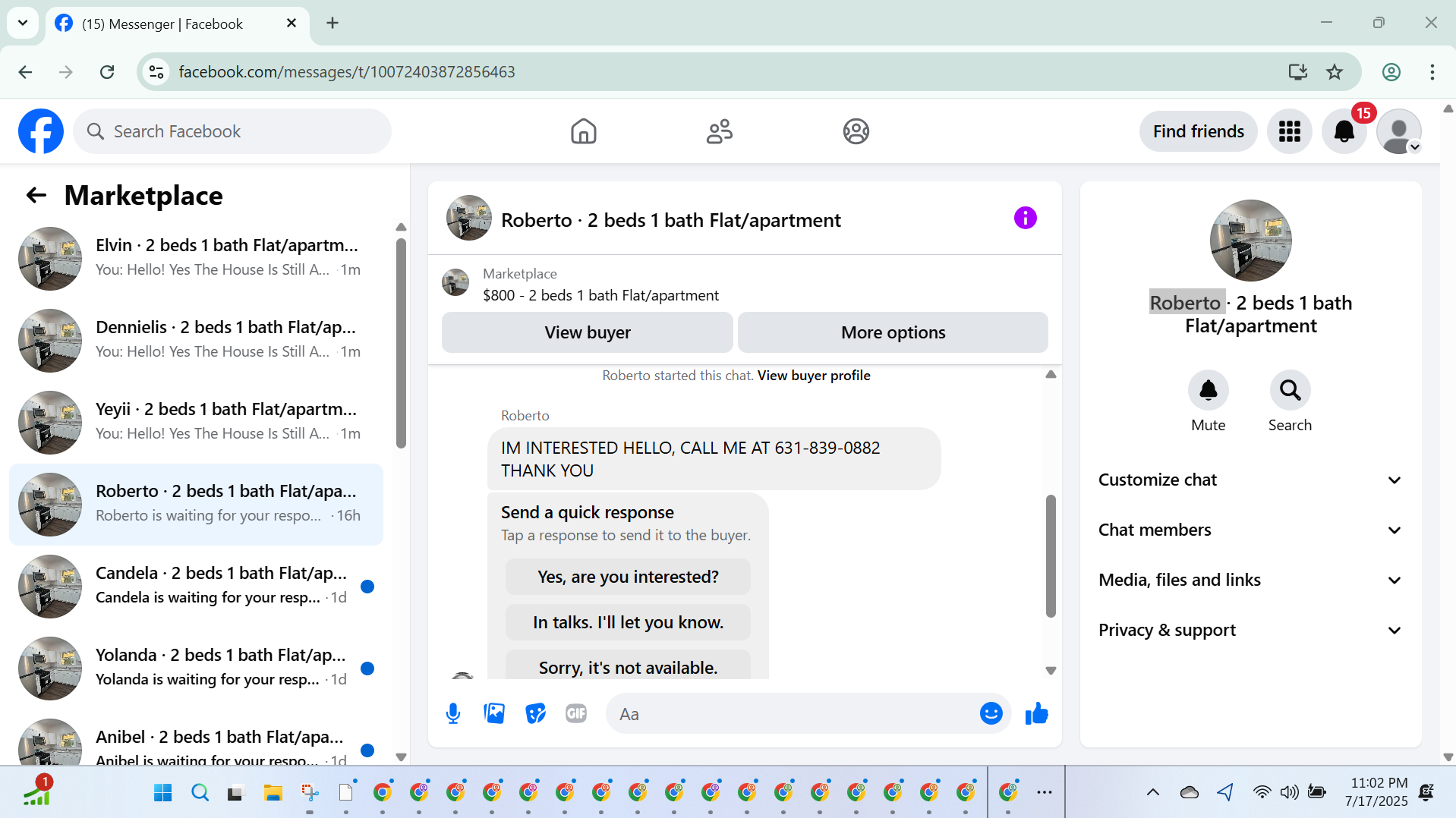1456x818 pixels.
Task: Expand Customize chat section
Action: coord(1250,480)
